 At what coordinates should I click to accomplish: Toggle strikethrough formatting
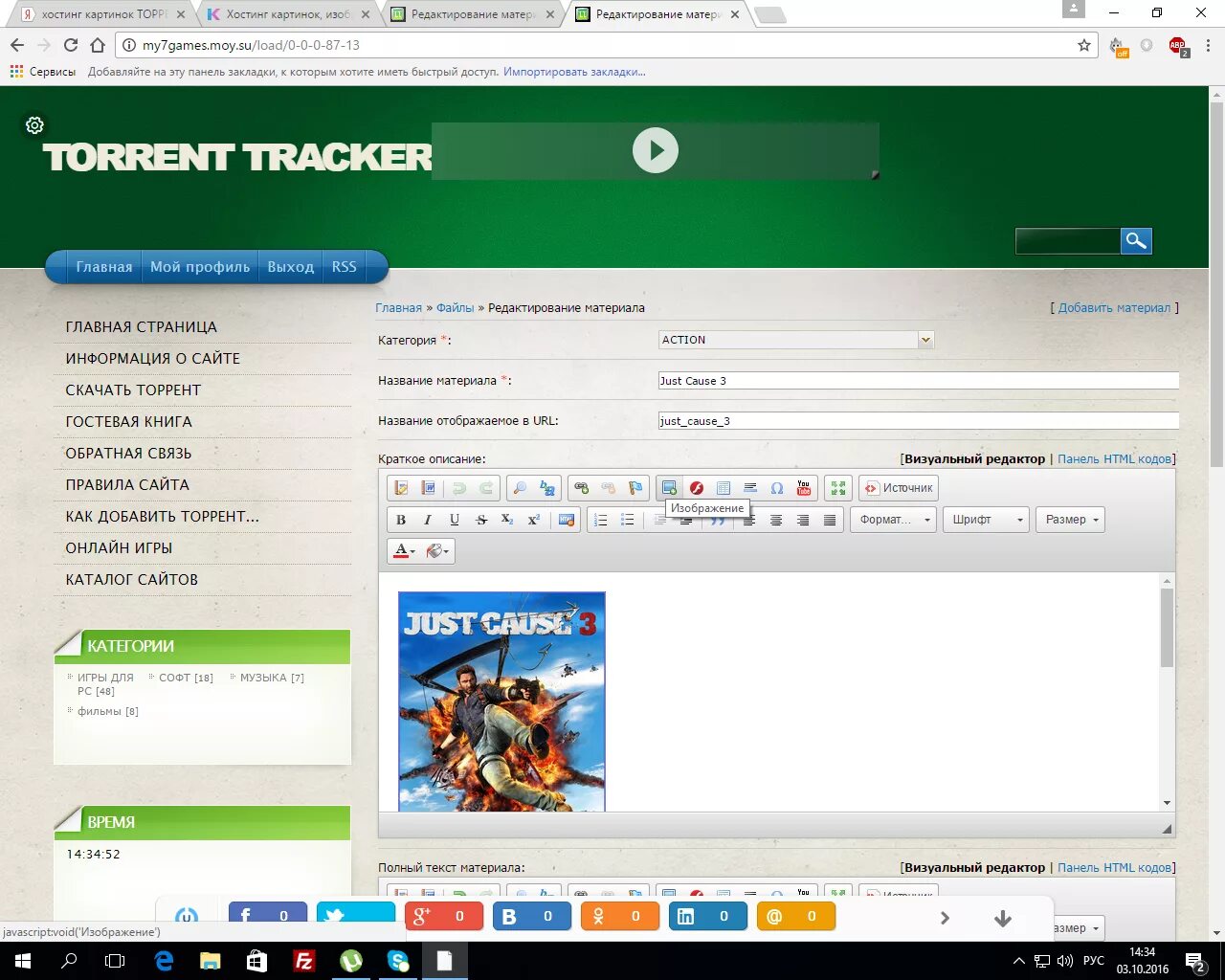point(481,520)
